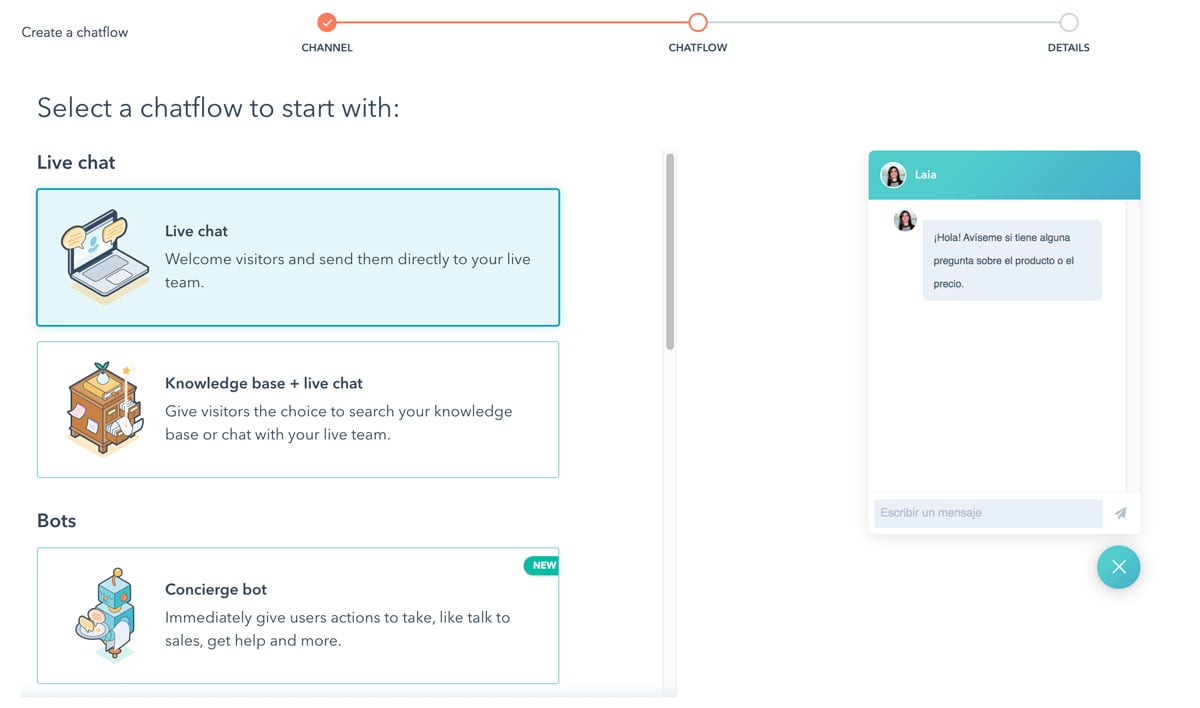This screenshot has width=1200, height=708.
Task: Click the NEW badge on Concierge bot
Action: (541, 565)
